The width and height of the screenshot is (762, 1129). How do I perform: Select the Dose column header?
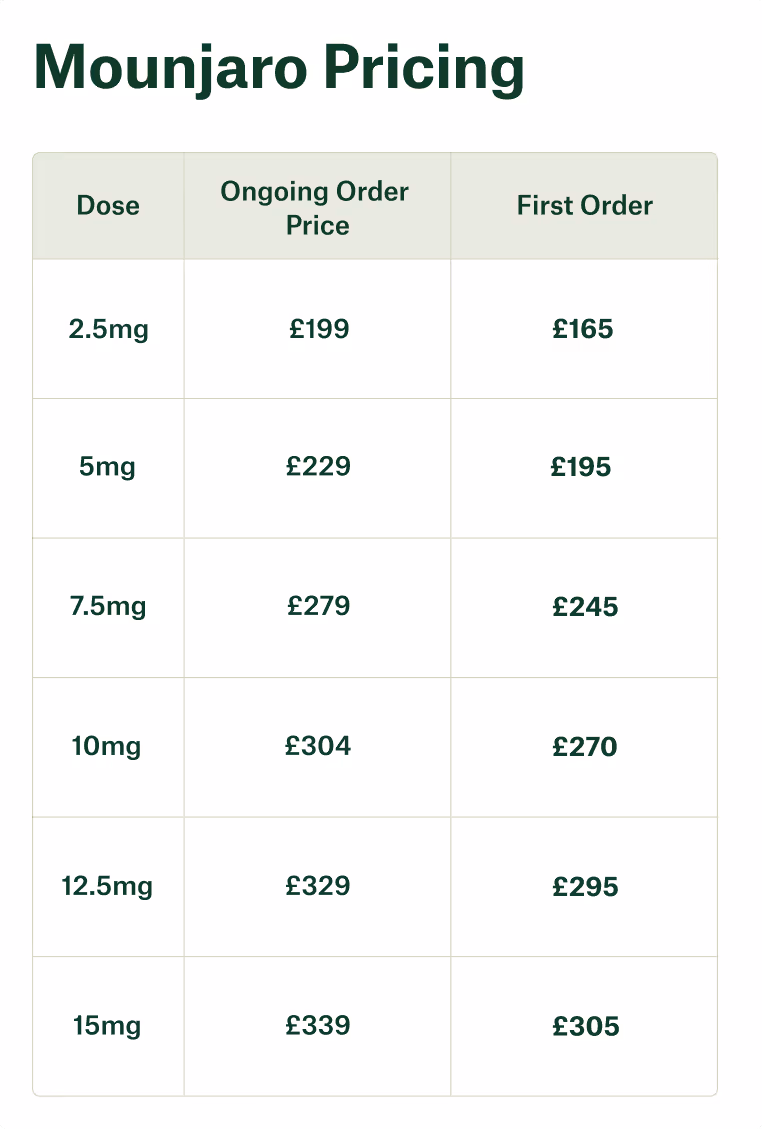click(x=108, y=205)
